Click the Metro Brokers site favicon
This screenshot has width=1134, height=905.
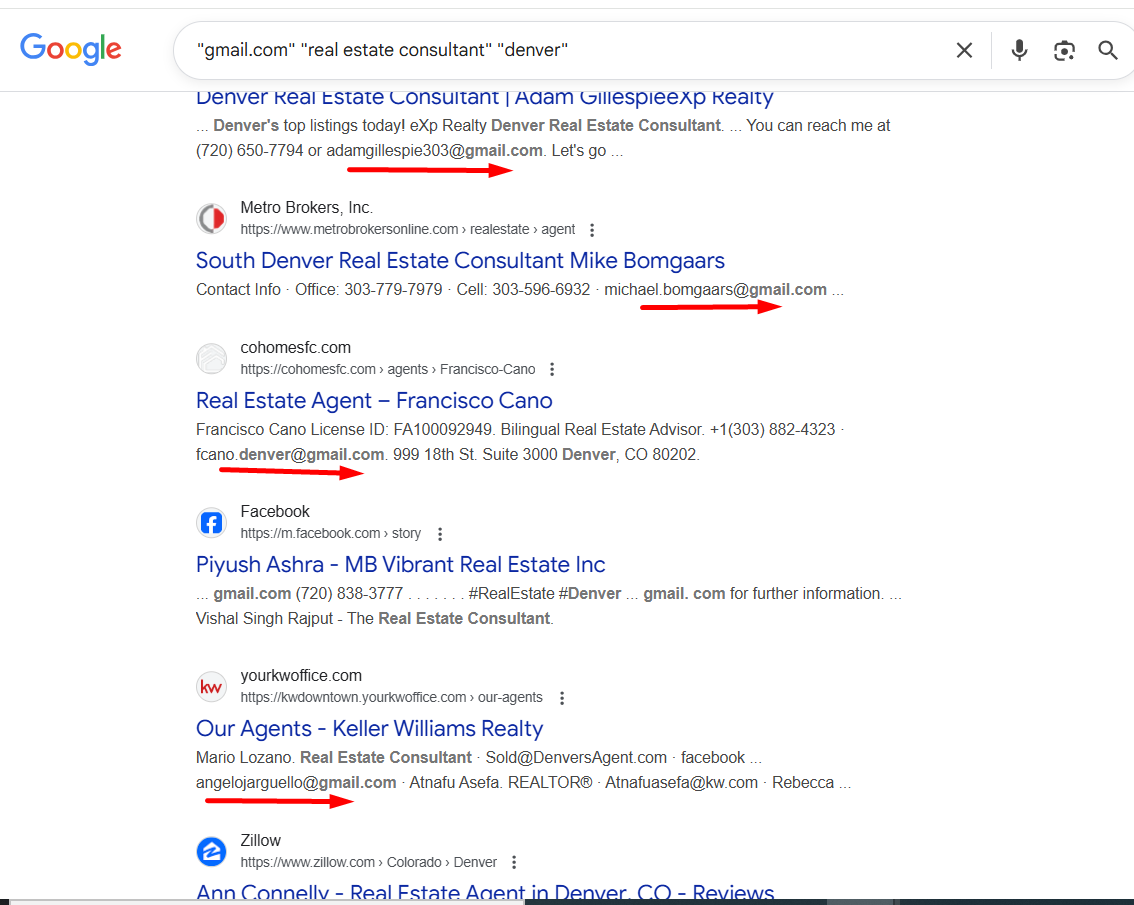(x=211, y=218)
